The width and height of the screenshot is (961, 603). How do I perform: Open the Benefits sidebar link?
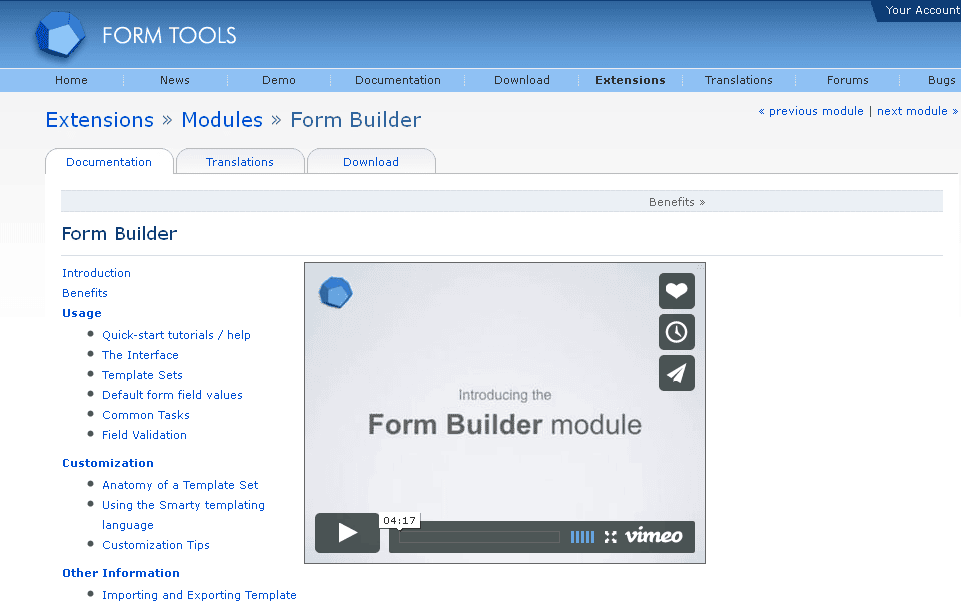coord(85,293)
